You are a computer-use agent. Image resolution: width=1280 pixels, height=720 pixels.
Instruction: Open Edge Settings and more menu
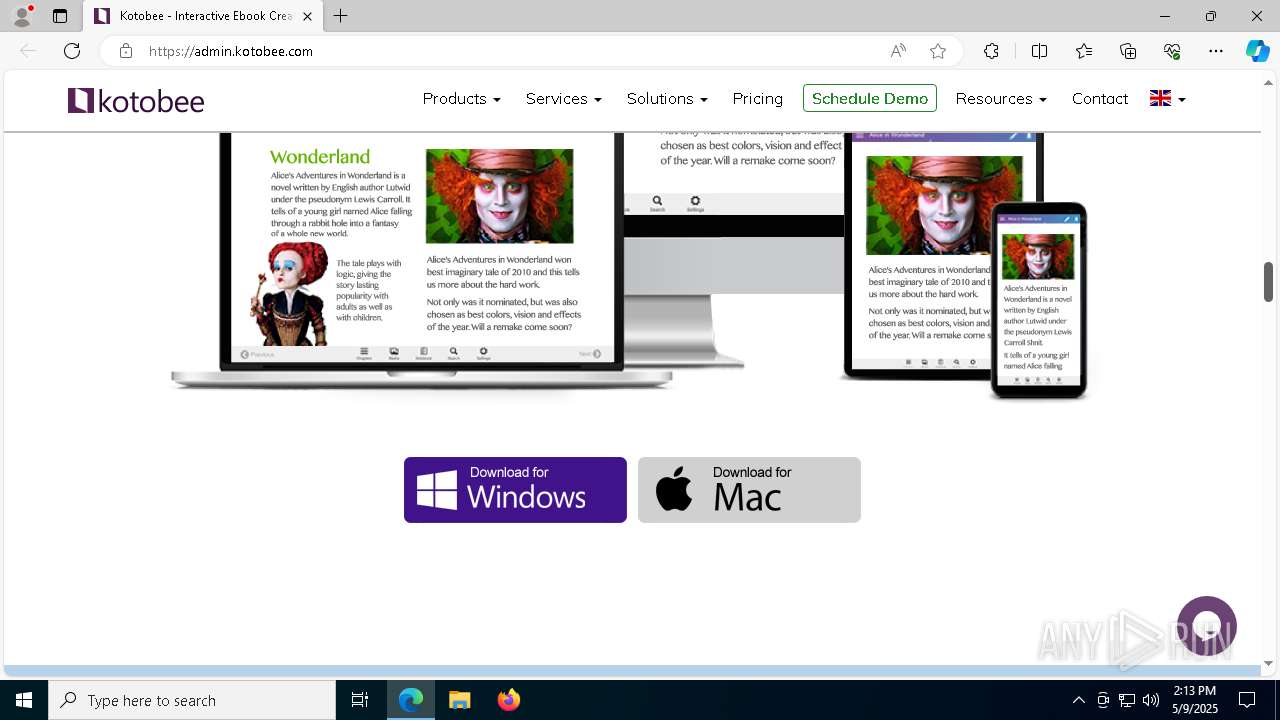1216,51
